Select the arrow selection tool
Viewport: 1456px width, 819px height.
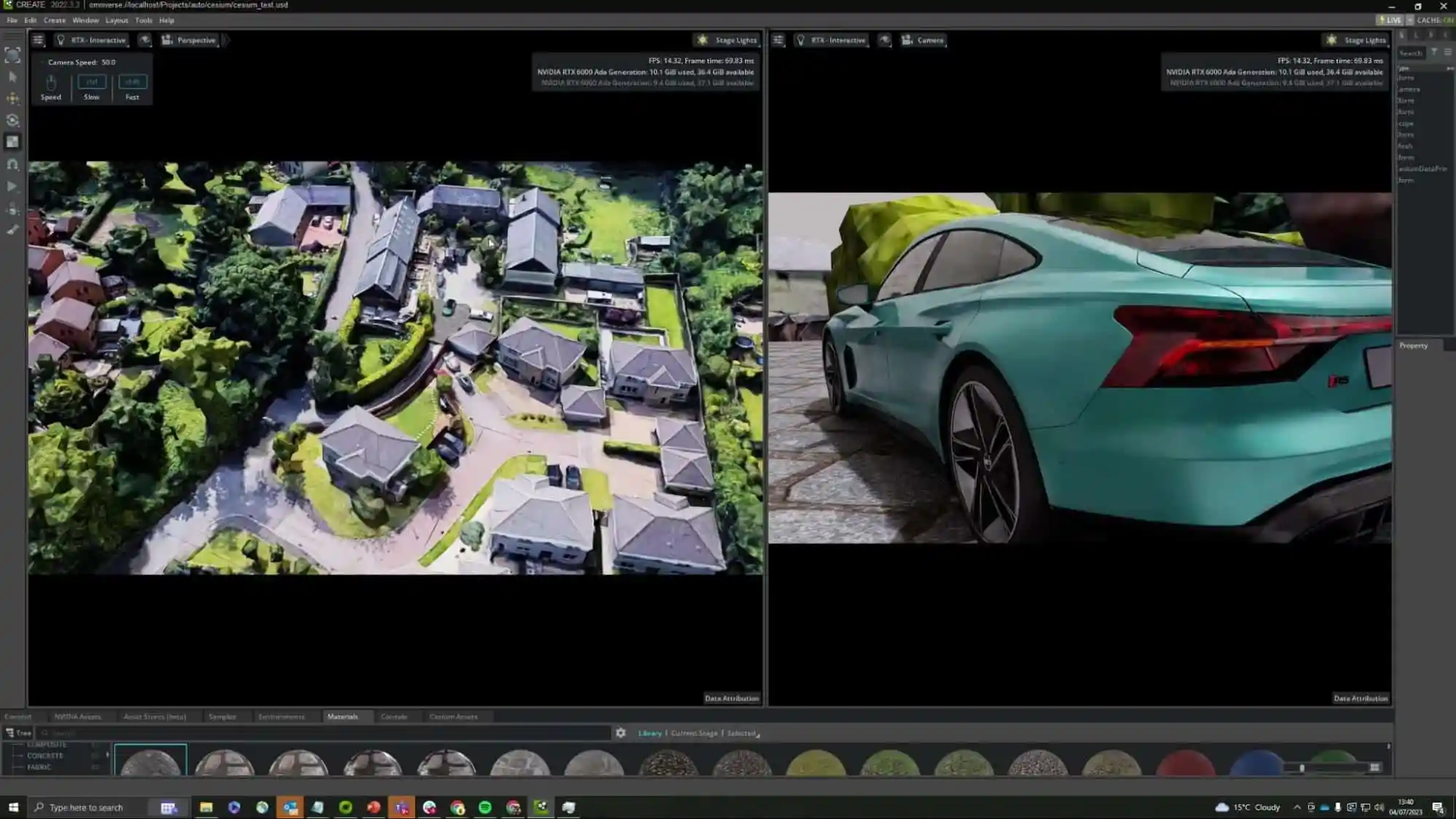(x=12, y=76)
